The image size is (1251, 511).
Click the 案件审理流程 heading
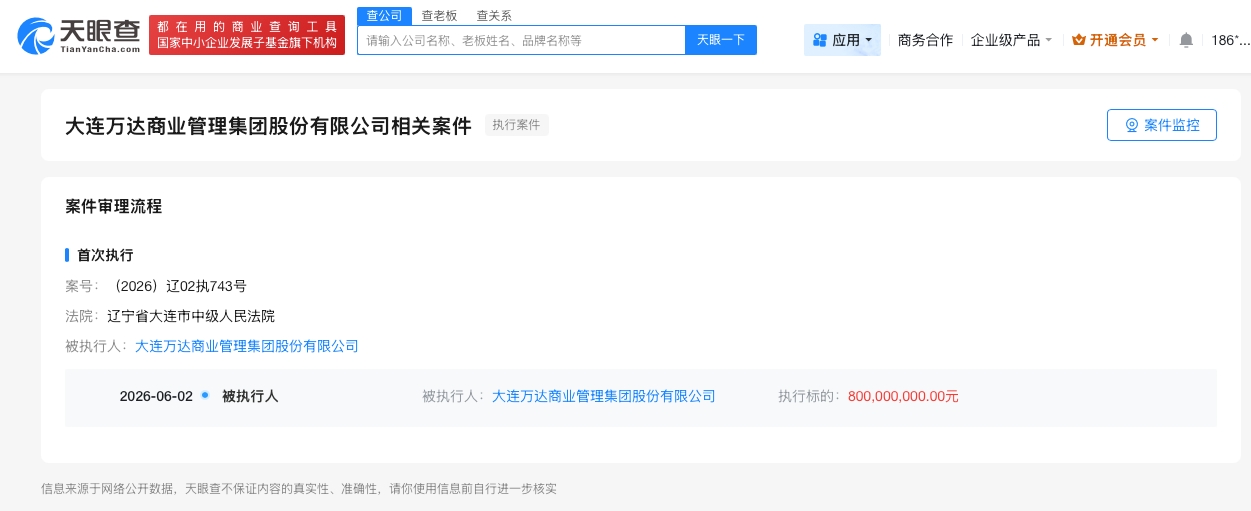[x=113, y=207]
